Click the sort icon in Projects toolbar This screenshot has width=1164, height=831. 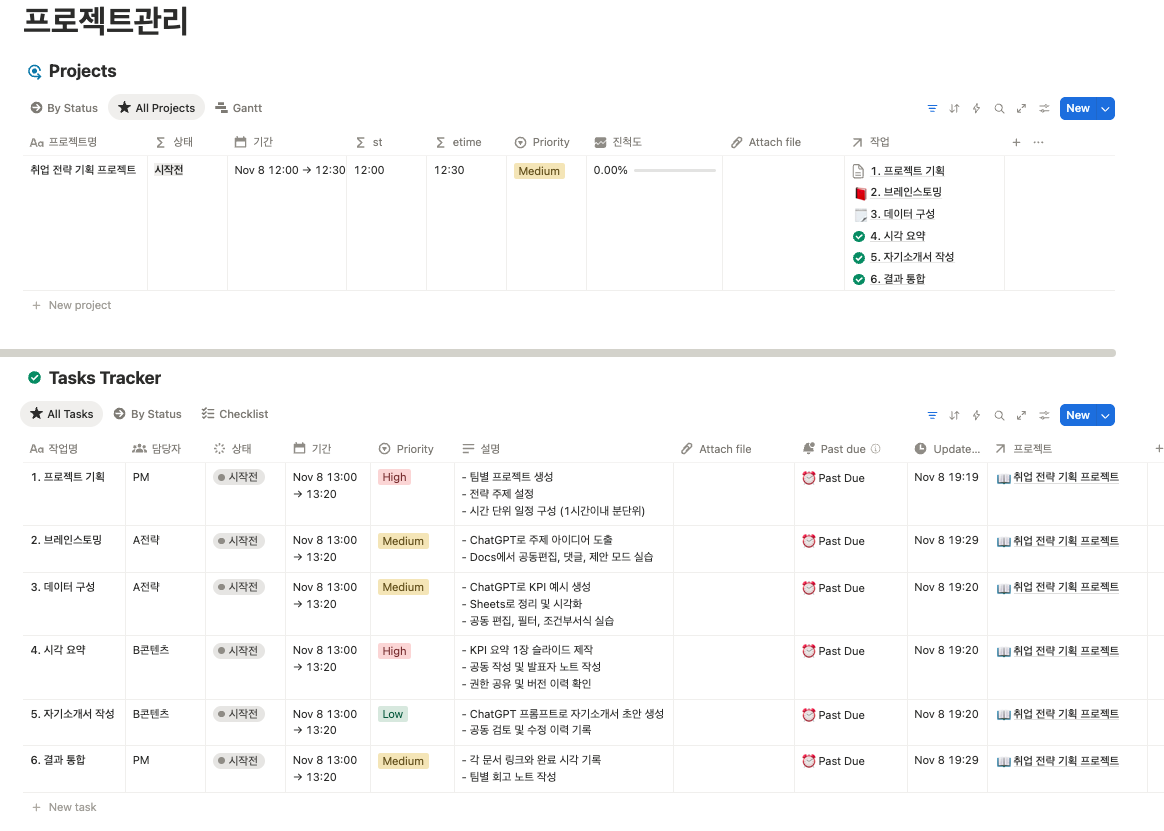point(954,108)
